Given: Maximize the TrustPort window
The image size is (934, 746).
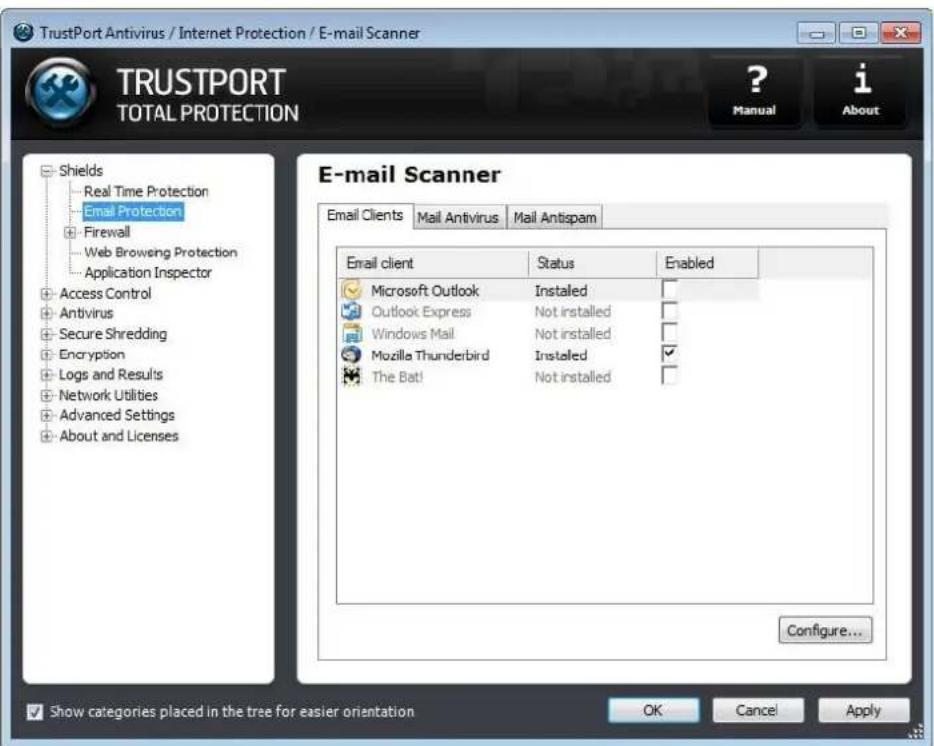Looking at the screenshot, I should point(858,33).
